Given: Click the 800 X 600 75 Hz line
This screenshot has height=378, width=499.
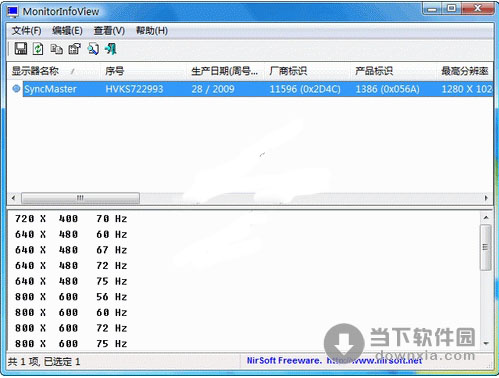Looking at the screenshot, I should [x=71, y=343].
